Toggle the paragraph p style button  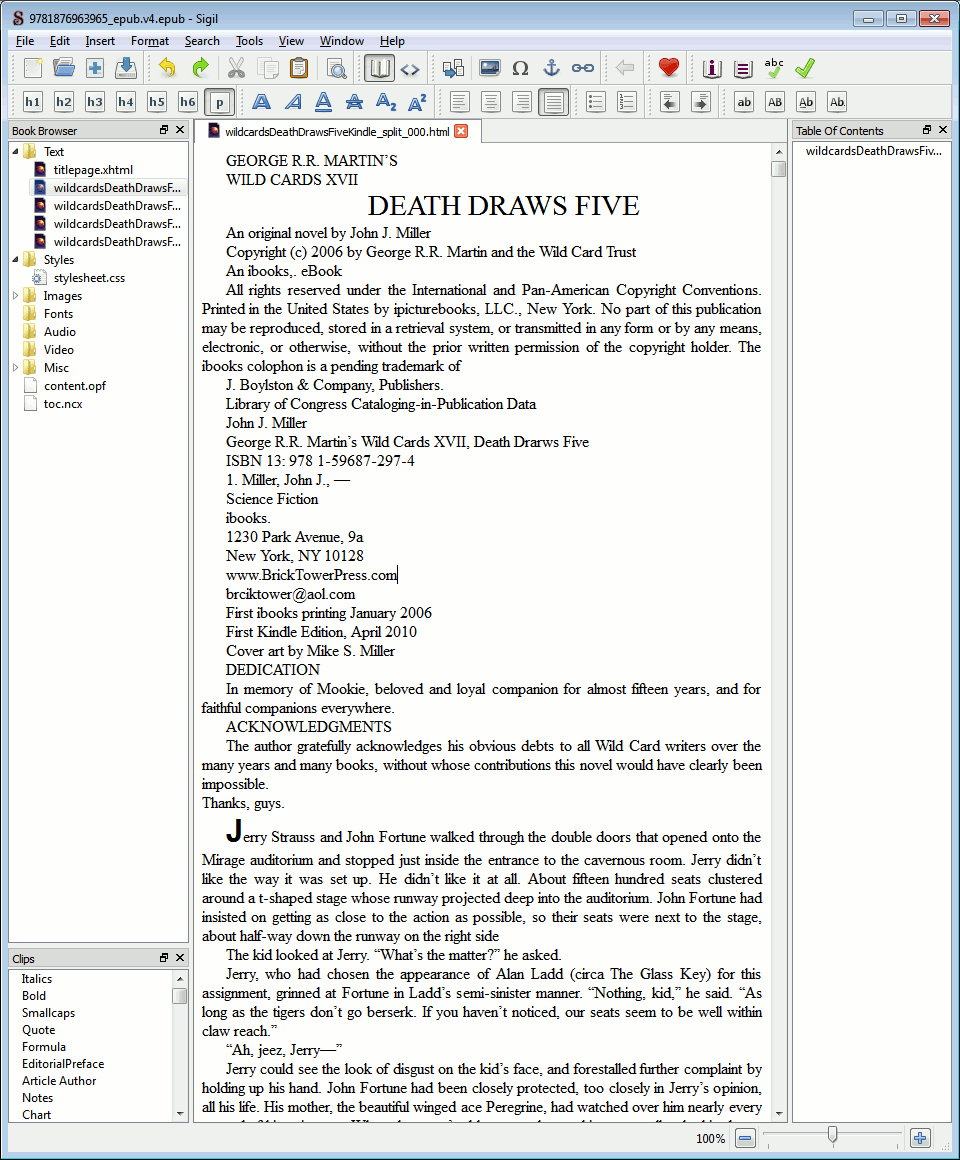coord(220,102)
